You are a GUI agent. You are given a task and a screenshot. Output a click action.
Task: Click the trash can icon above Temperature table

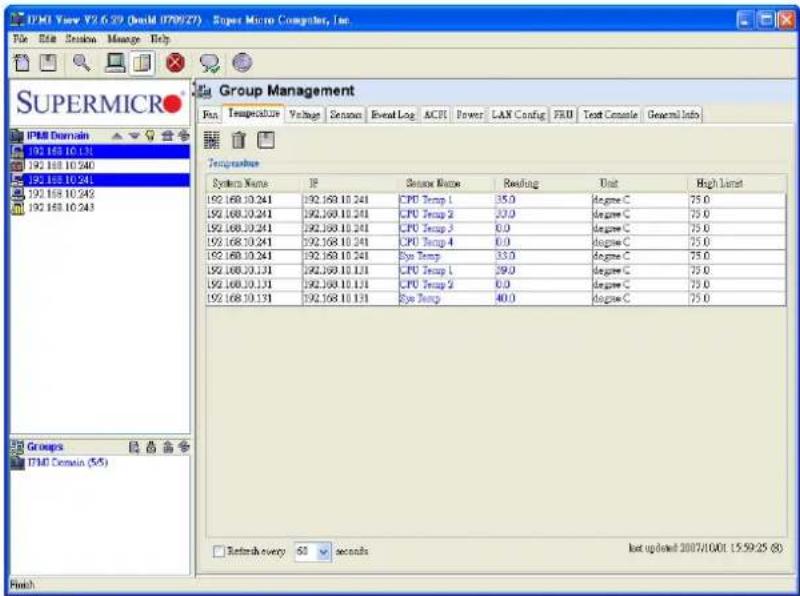[239, 140]
